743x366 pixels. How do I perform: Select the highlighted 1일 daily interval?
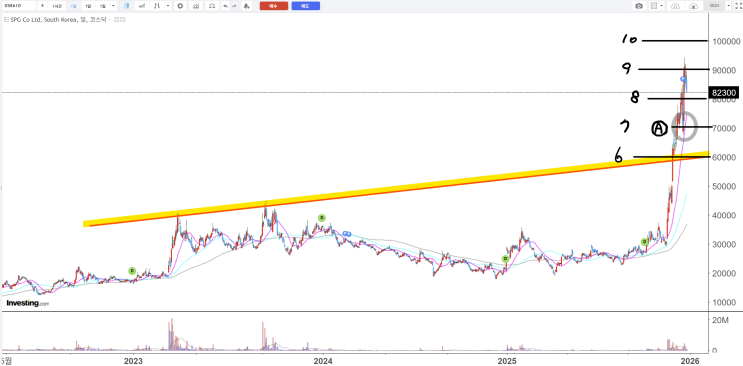point(73,6)
